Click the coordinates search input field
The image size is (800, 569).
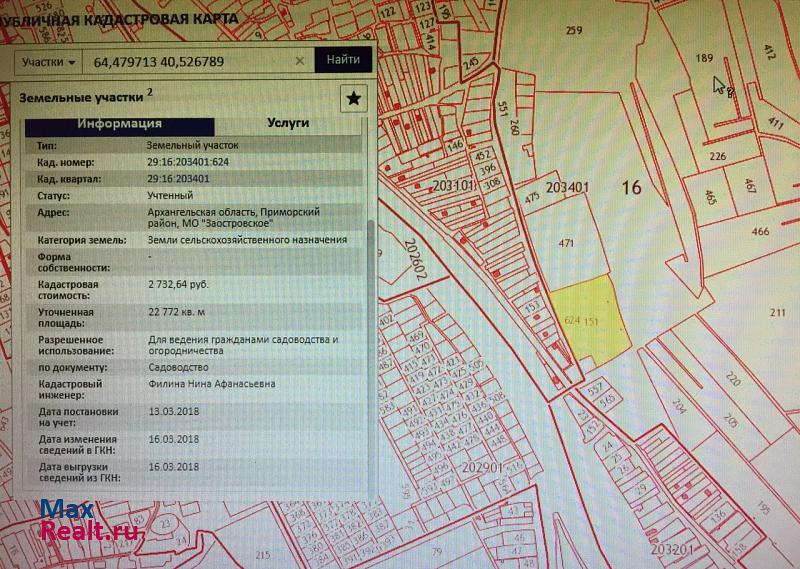click(x=190, y=61)
